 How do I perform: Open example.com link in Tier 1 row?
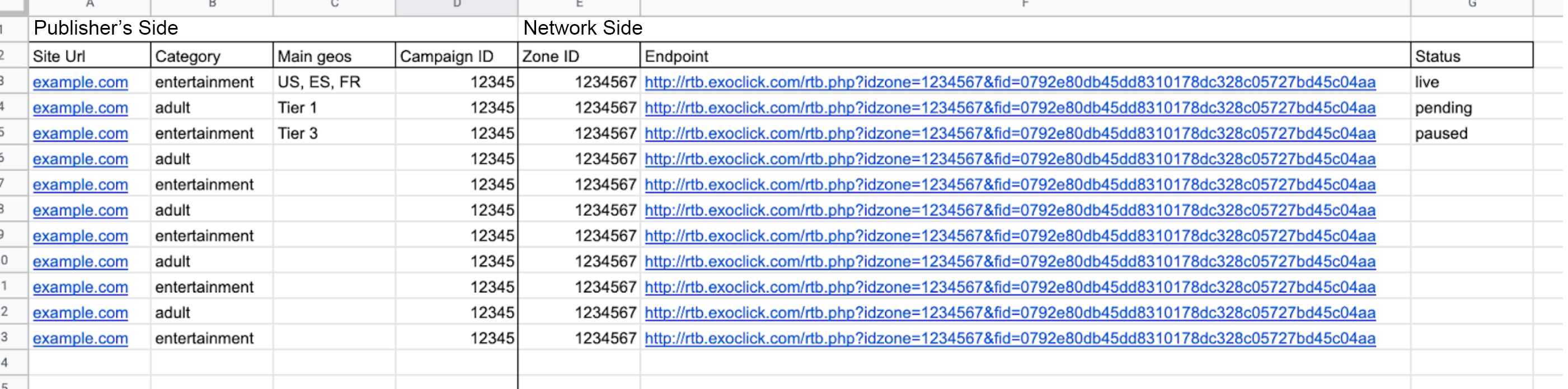tap(81, 107)
